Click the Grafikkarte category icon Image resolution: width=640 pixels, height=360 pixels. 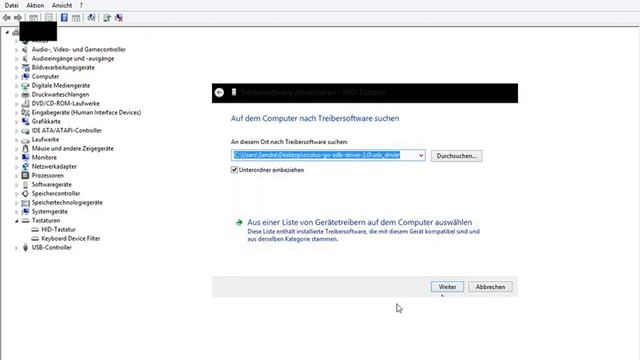tap(25, 121)
